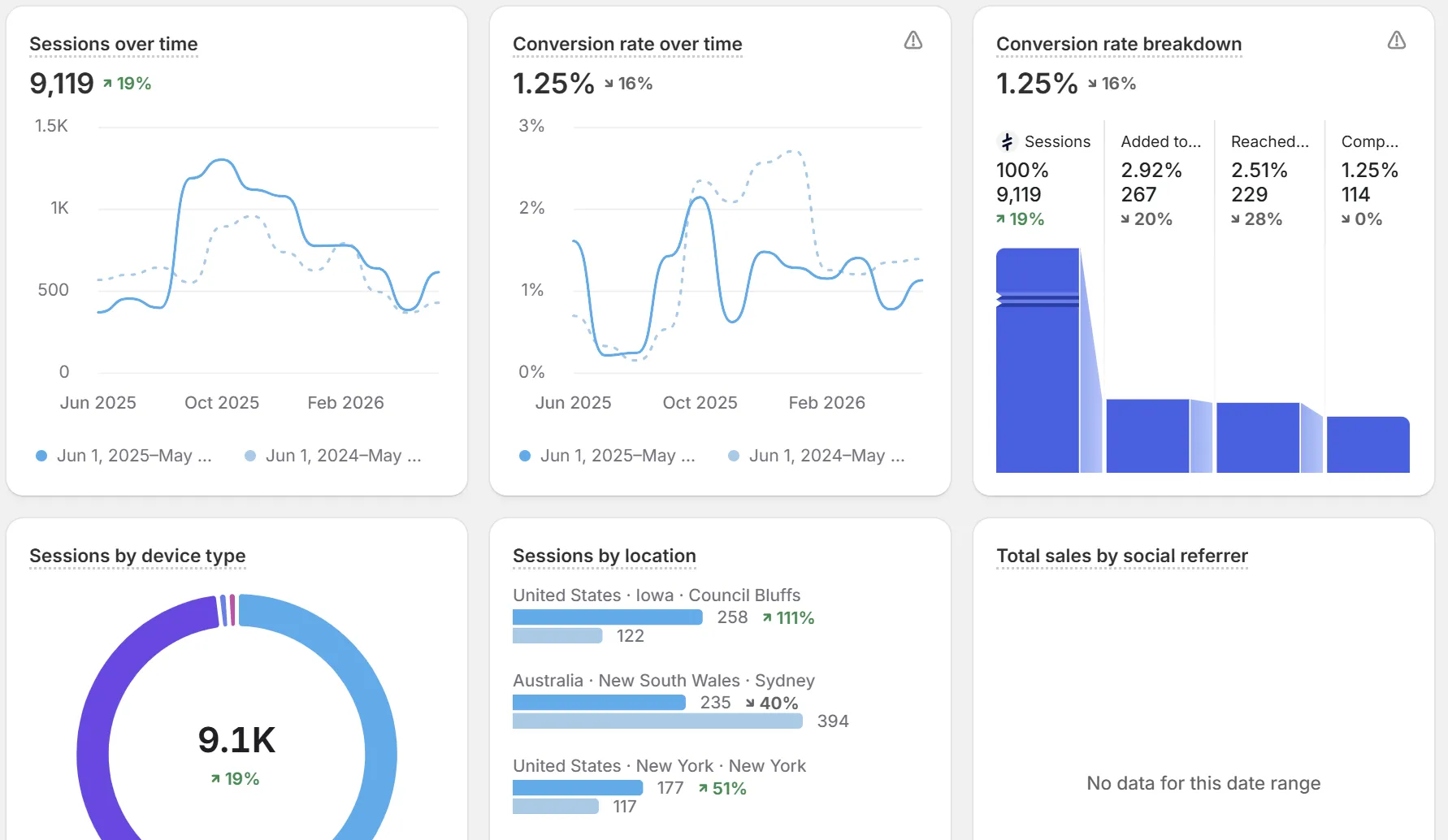Open the Conversion rate over time title
This screenshot has width=1448, height=840.
pyautogui.click(x=627, y=44)
